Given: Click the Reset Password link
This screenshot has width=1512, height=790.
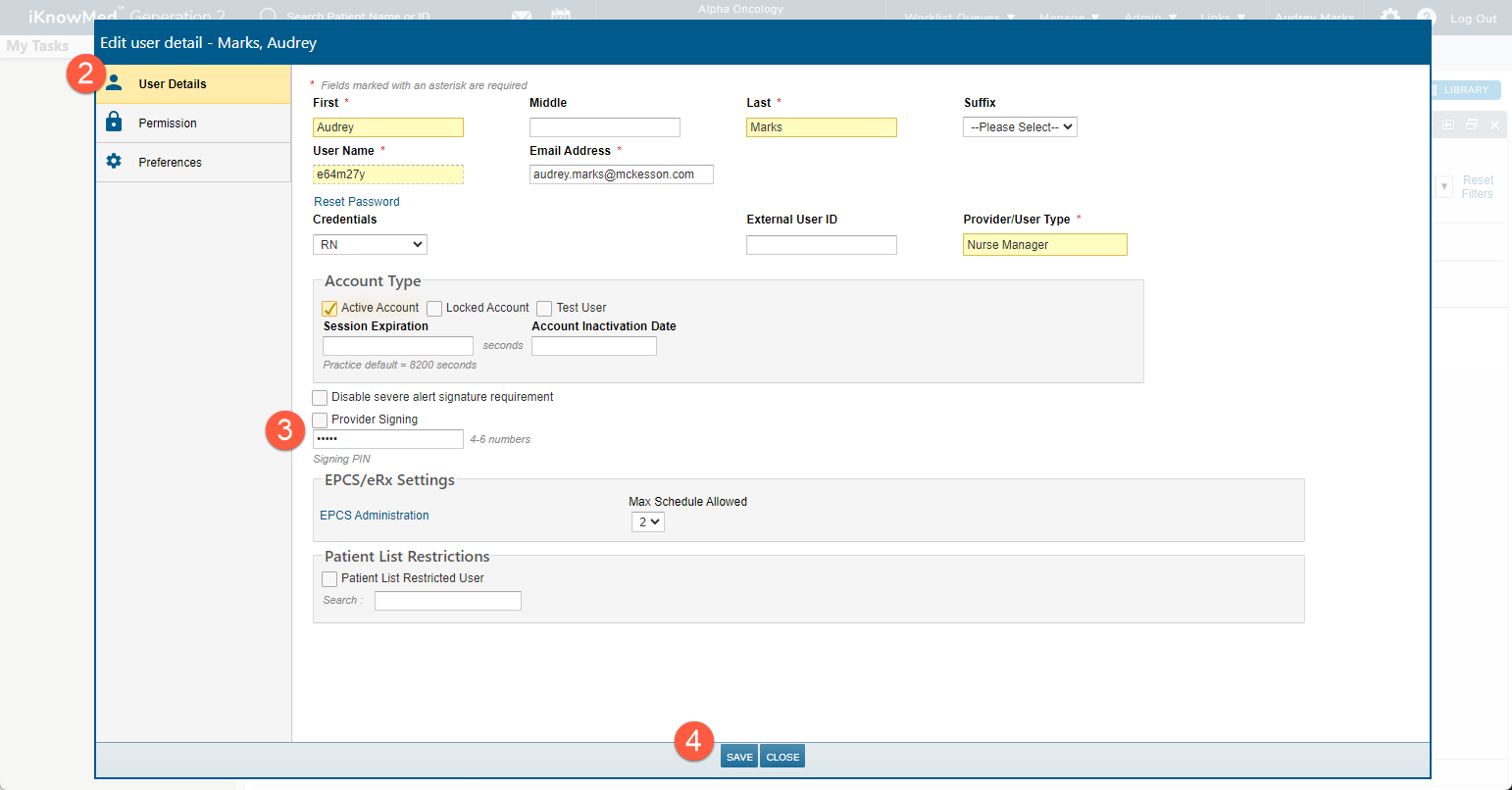Looking at the screenshot, I should click(x=357, y=202).
